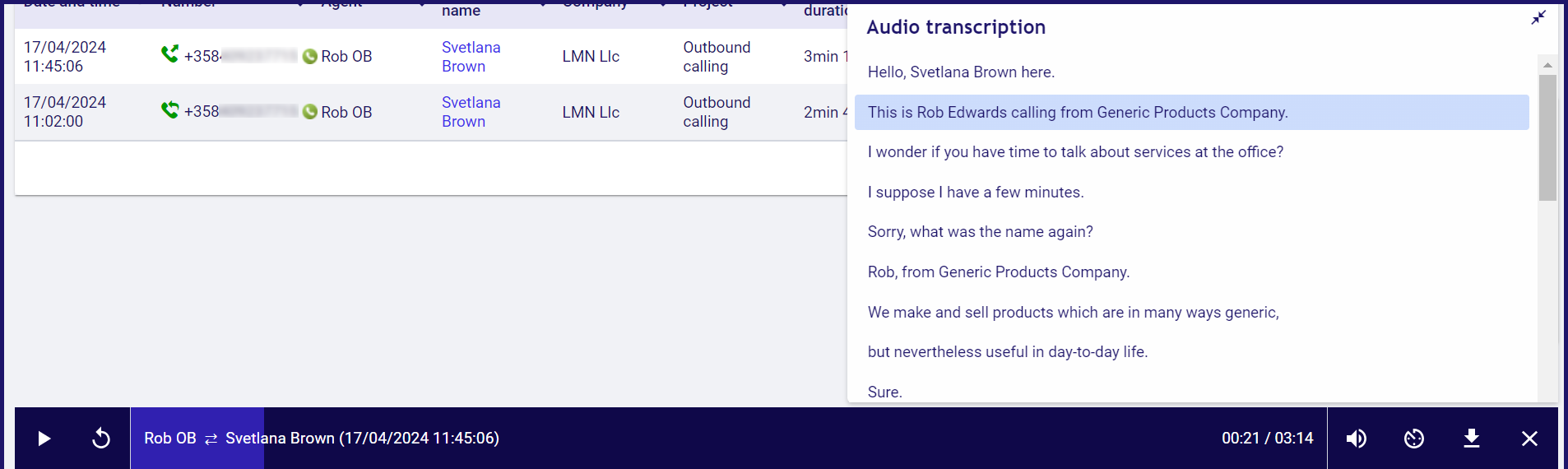Jump to line "Hello, Svetlana Brown here."
The width and height of the screenshot is (1568, 469).
(961, 72)
